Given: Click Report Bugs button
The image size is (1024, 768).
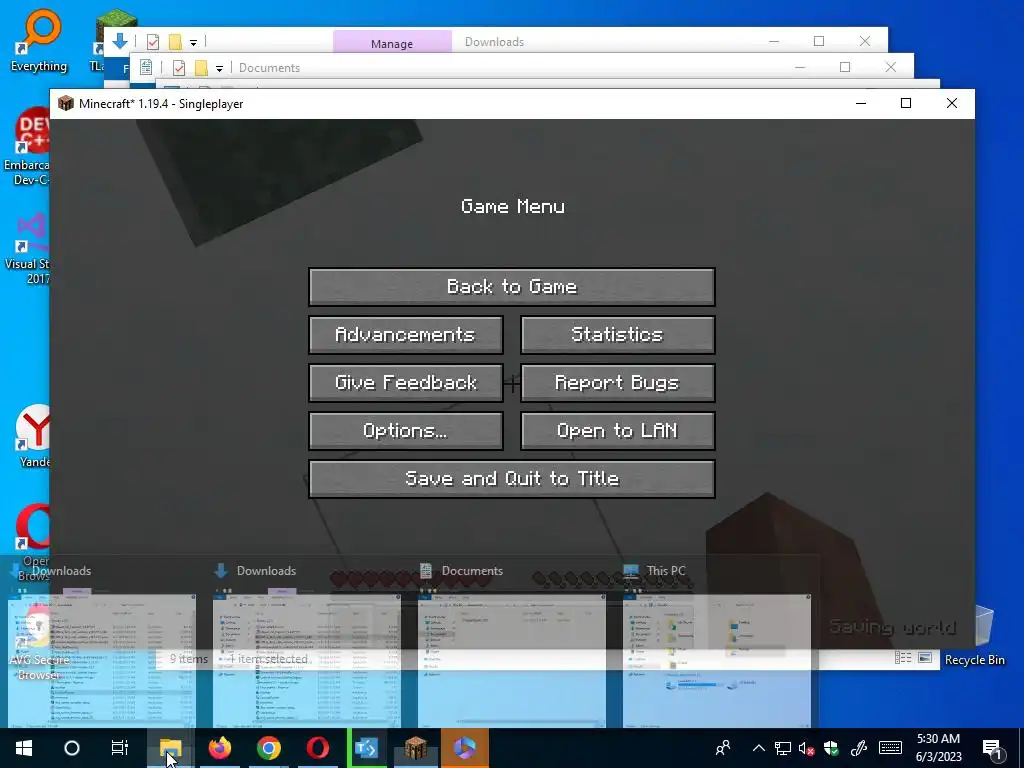Looking at the screenshot, I should click(617, 383).
